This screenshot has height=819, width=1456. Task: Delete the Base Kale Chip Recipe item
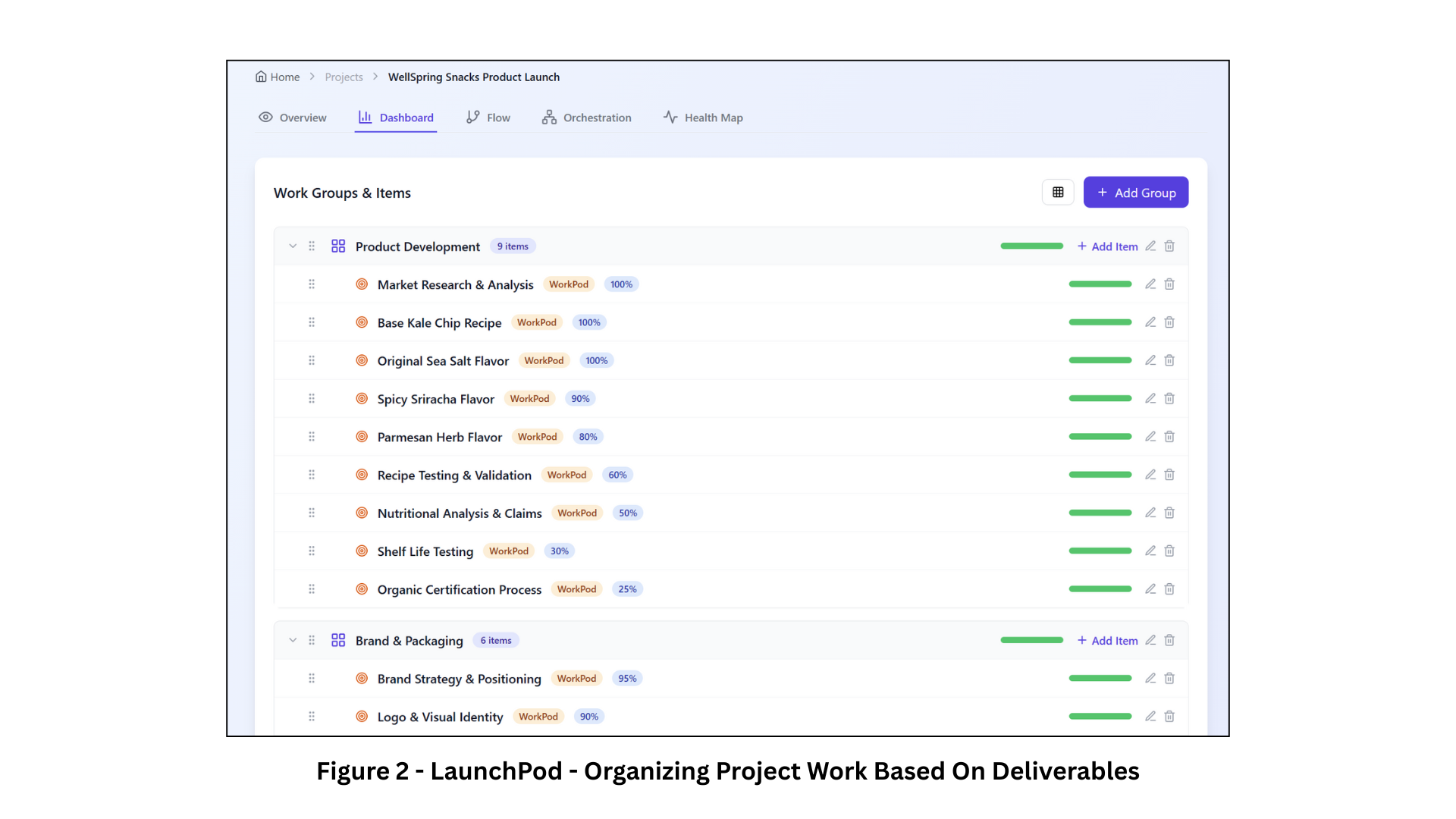pos(1169,322)
